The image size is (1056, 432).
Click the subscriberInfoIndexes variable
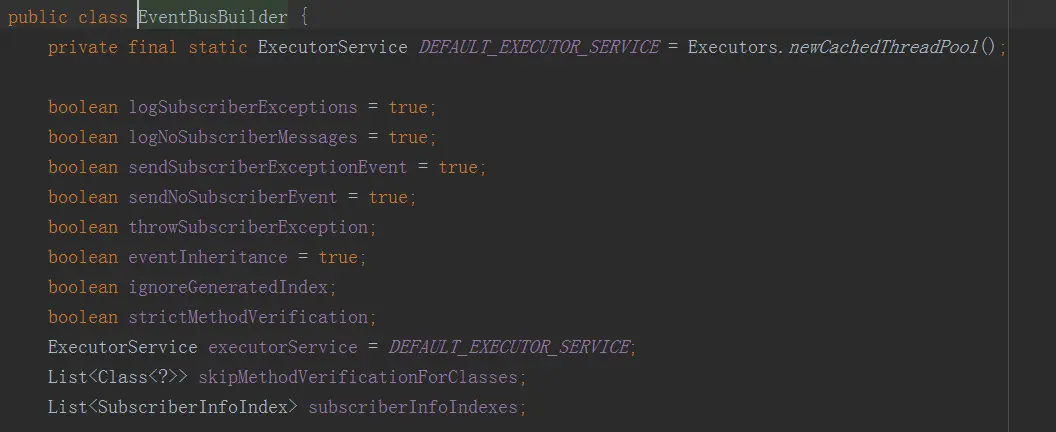pyautogui.click(x=413, y=407)
